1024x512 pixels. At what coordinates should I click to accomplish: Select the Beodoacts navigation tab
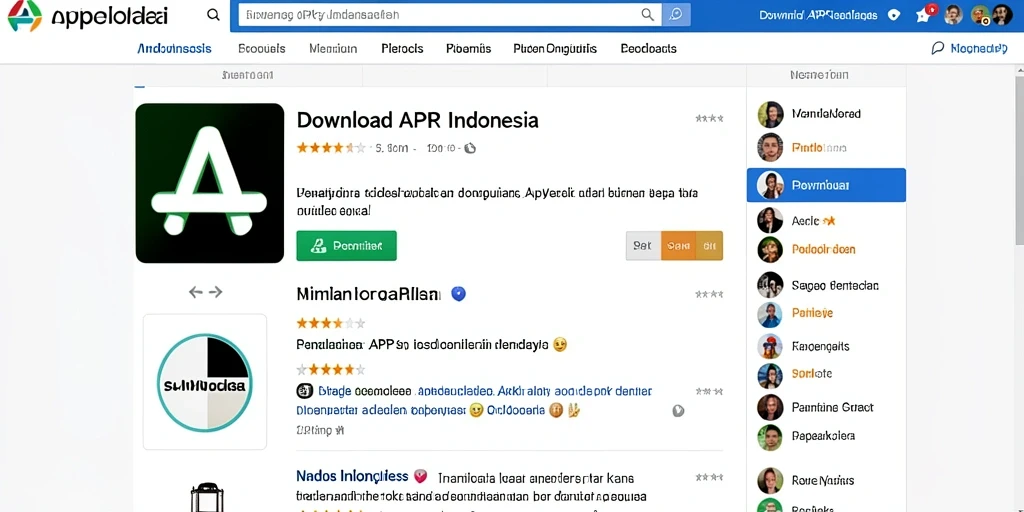tap(648, 48)
